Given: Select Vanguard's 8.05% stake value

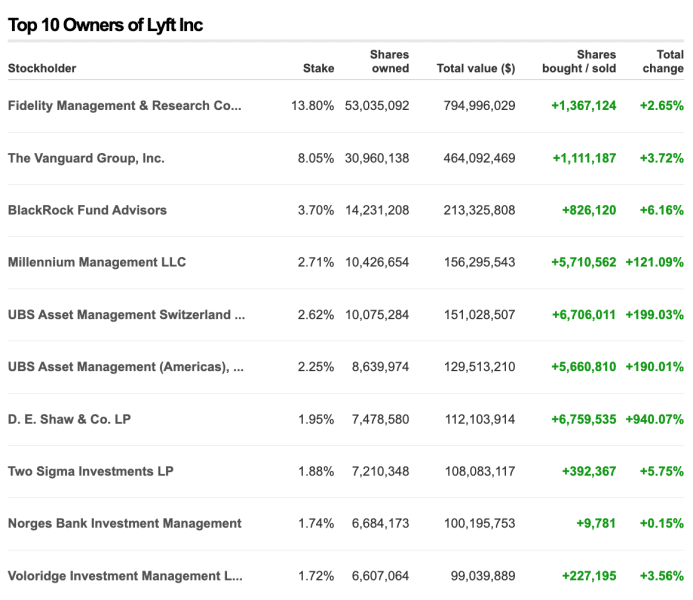Looking at the screenshot, I should point(316,158).
